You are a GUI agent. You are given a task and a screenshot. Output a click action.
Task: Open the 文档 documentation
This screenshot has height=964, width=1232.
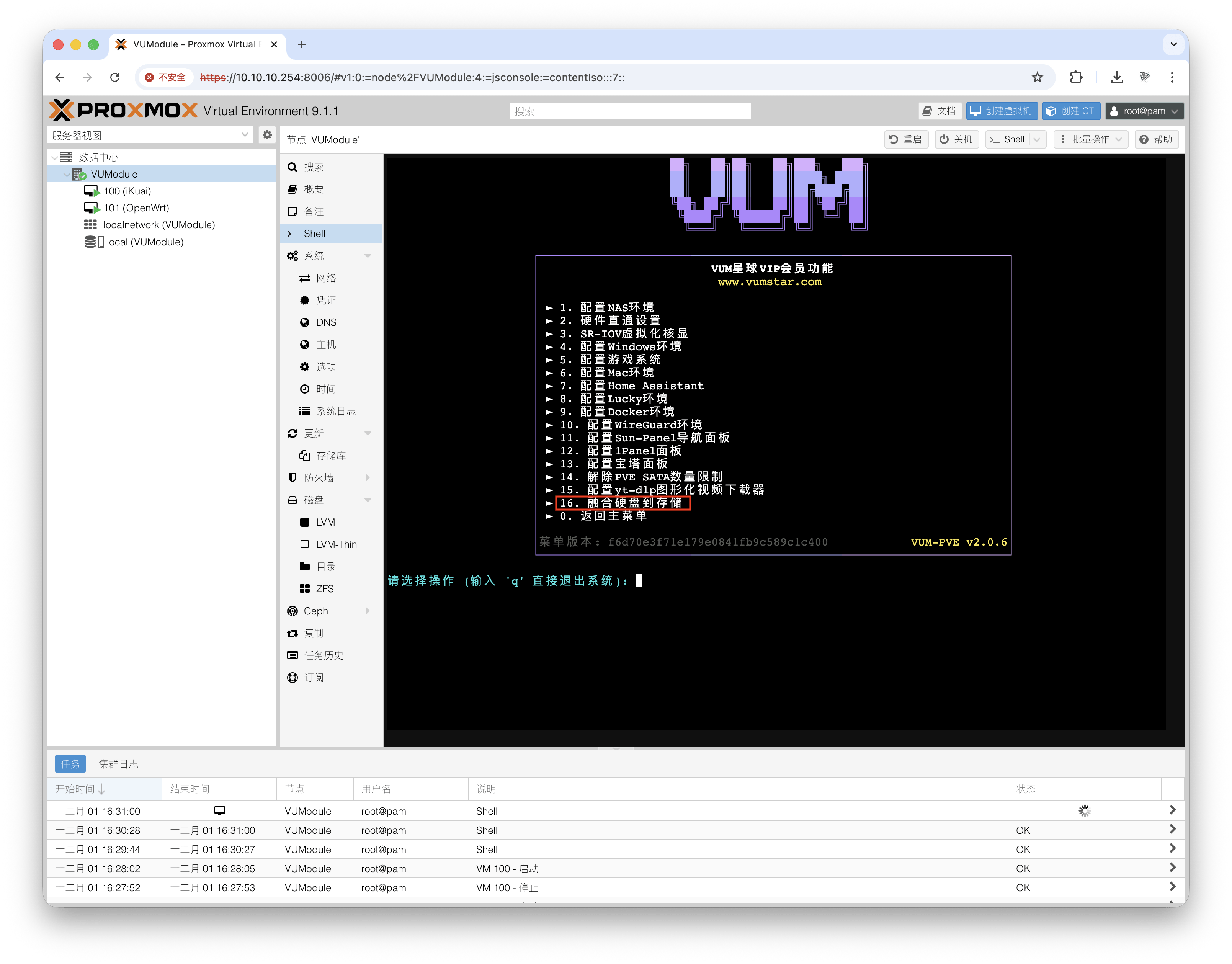pos(940,111)
